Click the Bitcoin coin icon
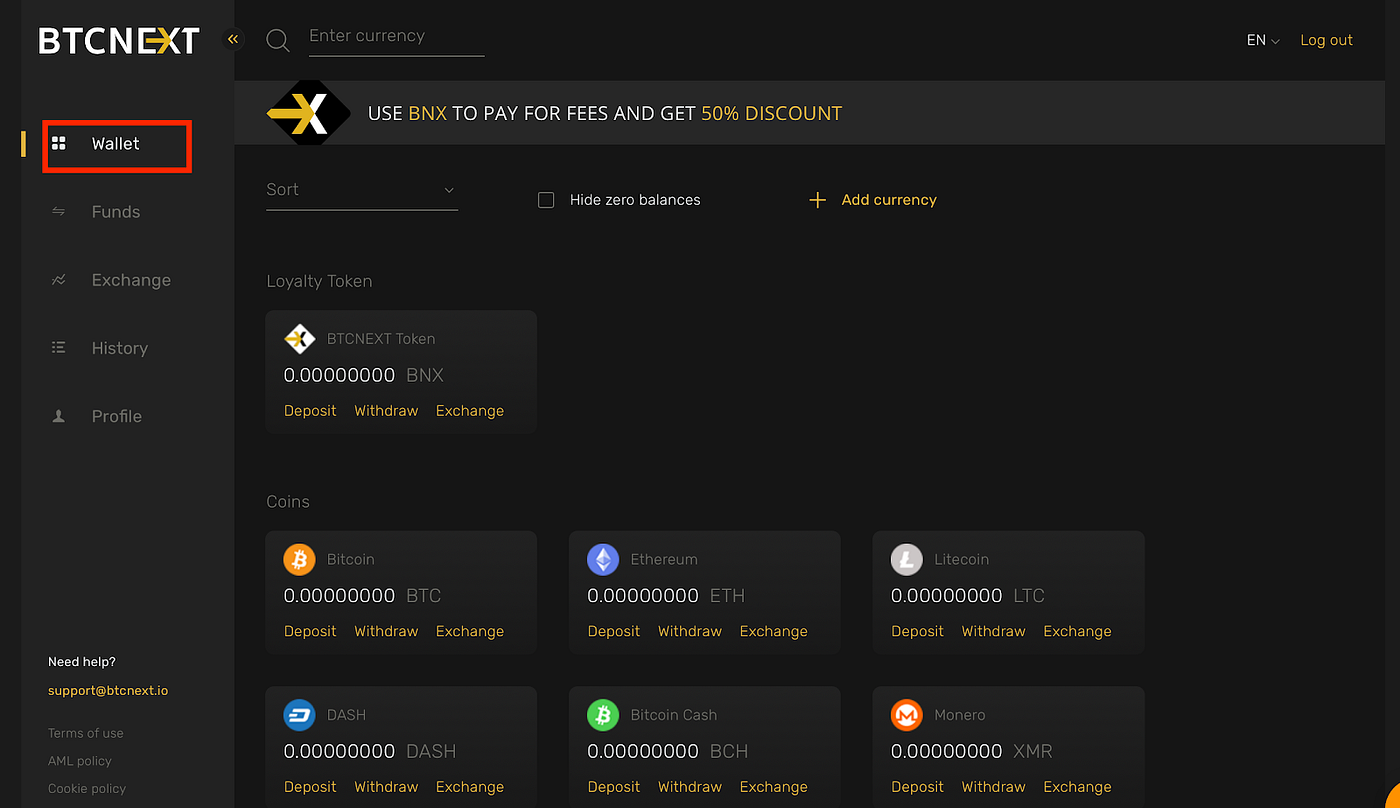This screenshot has width=1400, height=808. [300, 559]
